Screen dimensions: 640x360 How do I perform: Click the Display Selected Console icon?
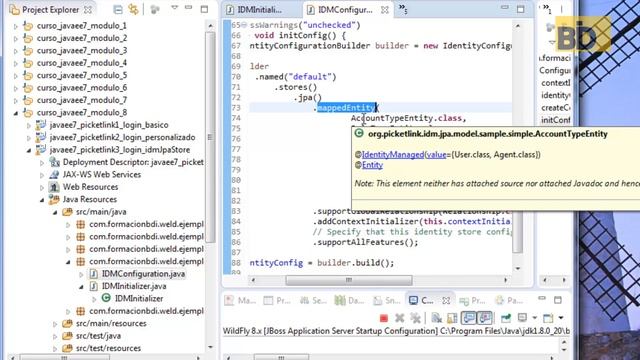point(523,318)
